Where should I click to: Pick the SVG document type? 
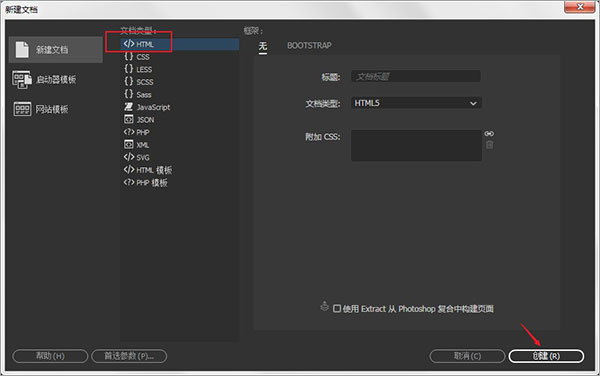[136, 157]
